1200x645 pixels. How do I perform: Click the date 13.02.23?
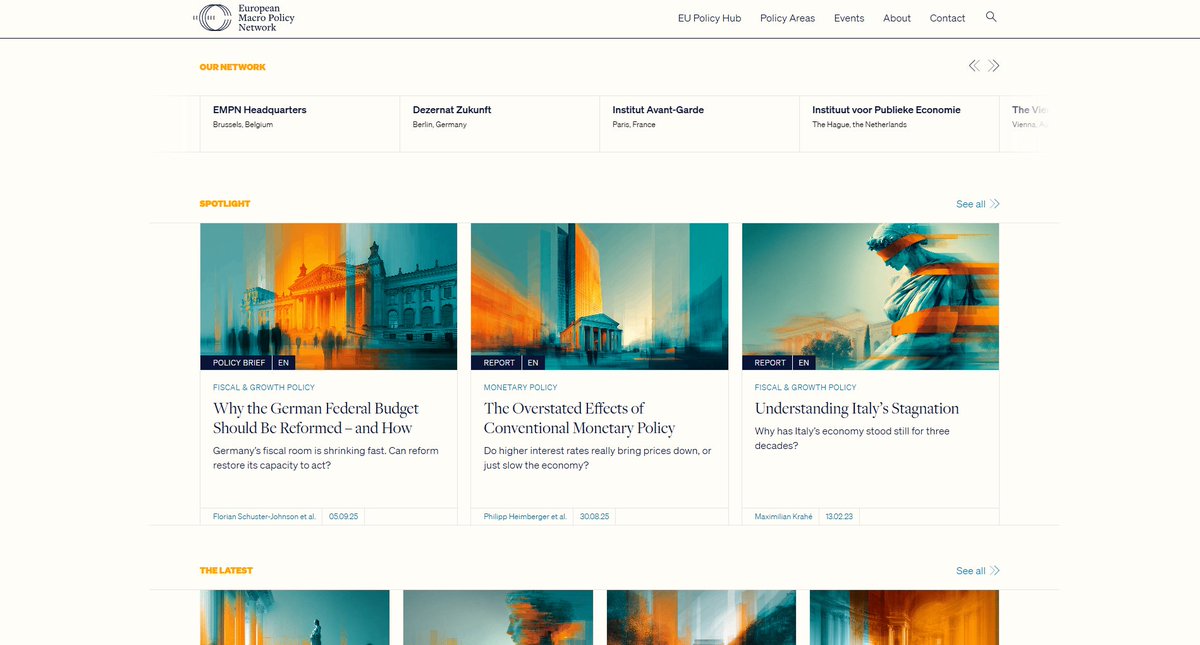click(840, 517)
